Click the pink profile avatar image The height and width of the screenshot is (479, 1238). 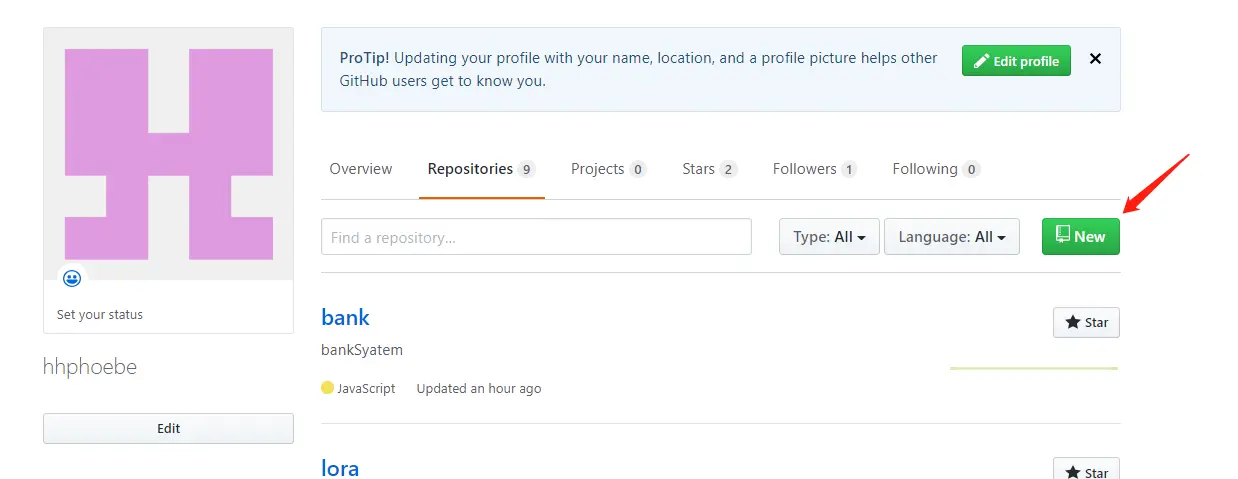point(168,153)
